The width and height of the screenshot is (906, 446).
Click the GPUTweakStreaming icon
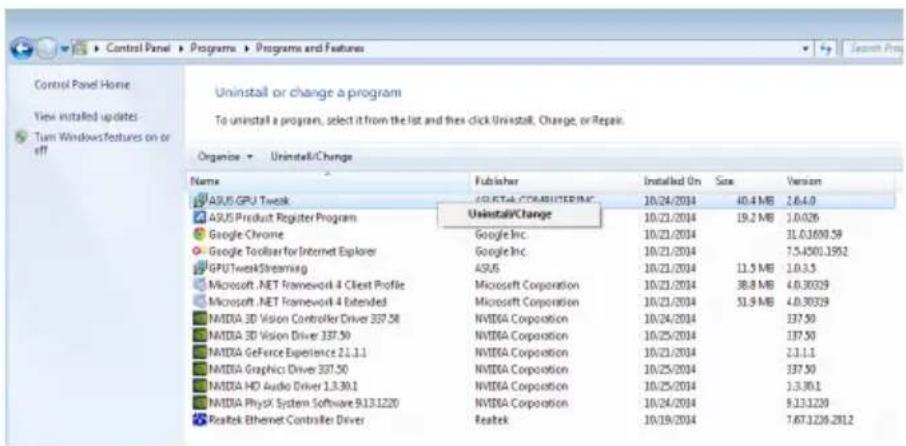point(200,268)
